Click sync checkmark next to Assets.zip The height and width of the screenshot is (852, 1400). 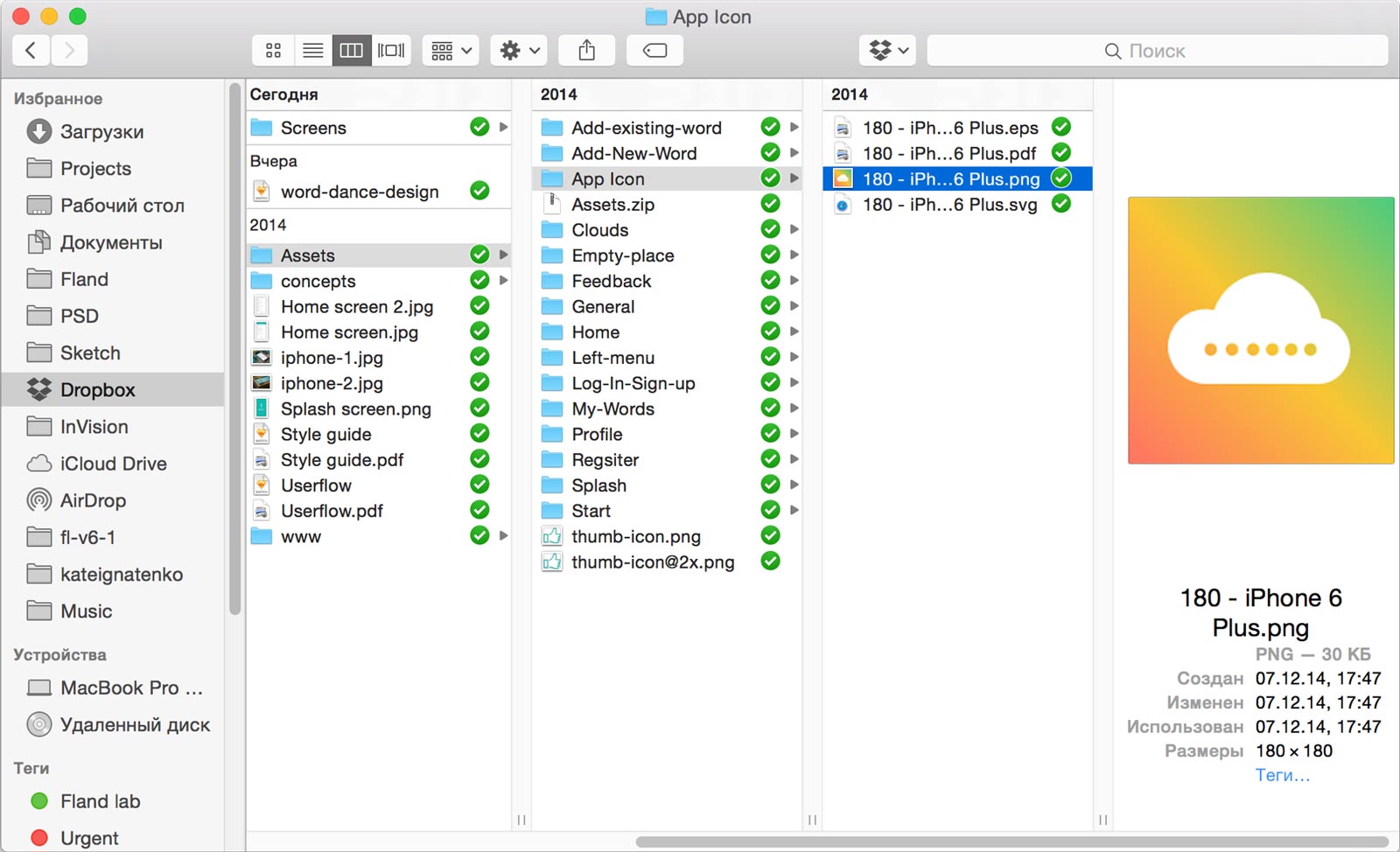tap(770, 204)
